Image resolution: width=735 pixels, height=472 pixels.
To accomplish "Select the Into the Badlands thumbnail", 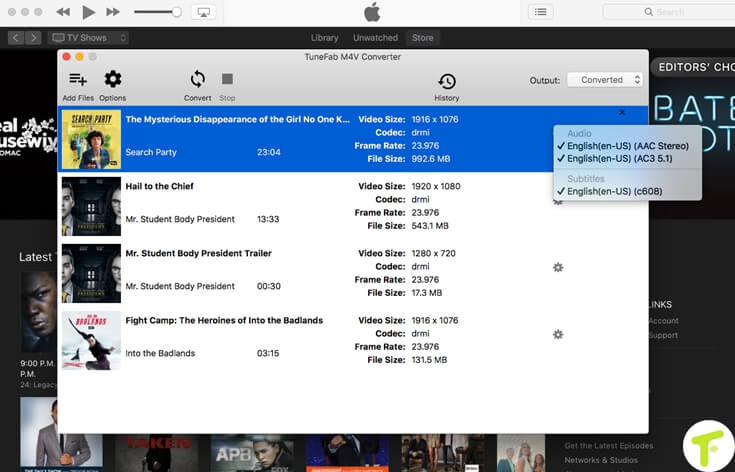I will tap(91, 340).
